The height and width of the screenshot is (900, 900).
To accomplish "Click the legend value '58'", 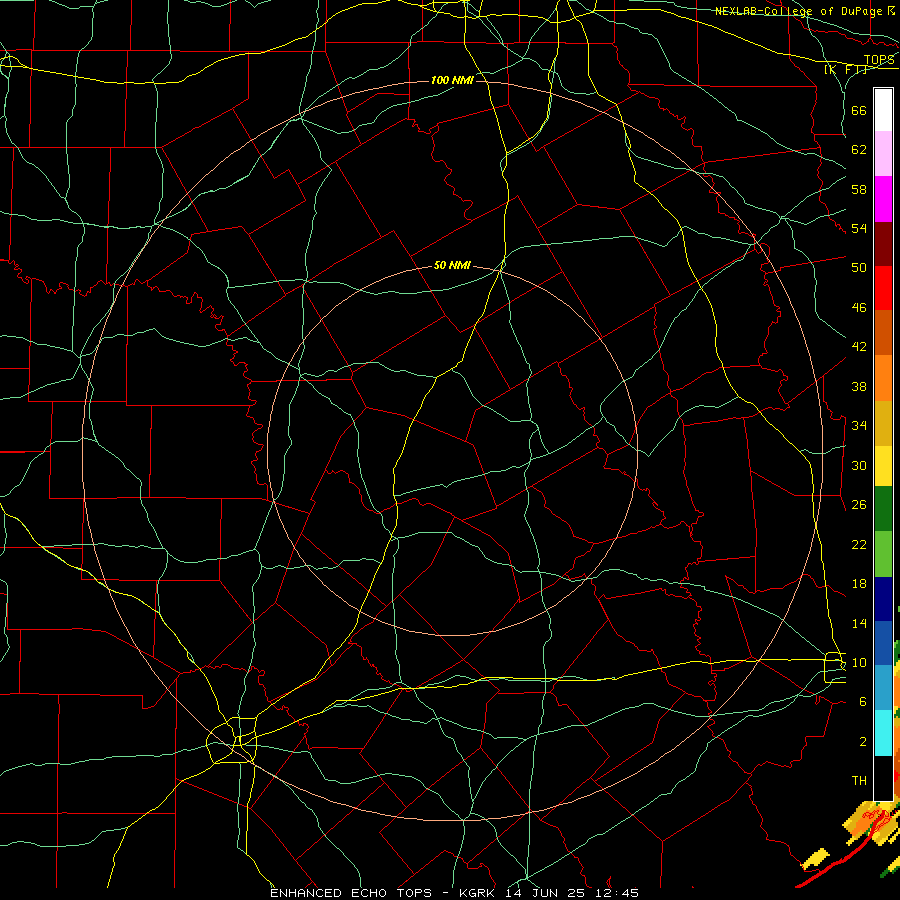I will point(859,189).
